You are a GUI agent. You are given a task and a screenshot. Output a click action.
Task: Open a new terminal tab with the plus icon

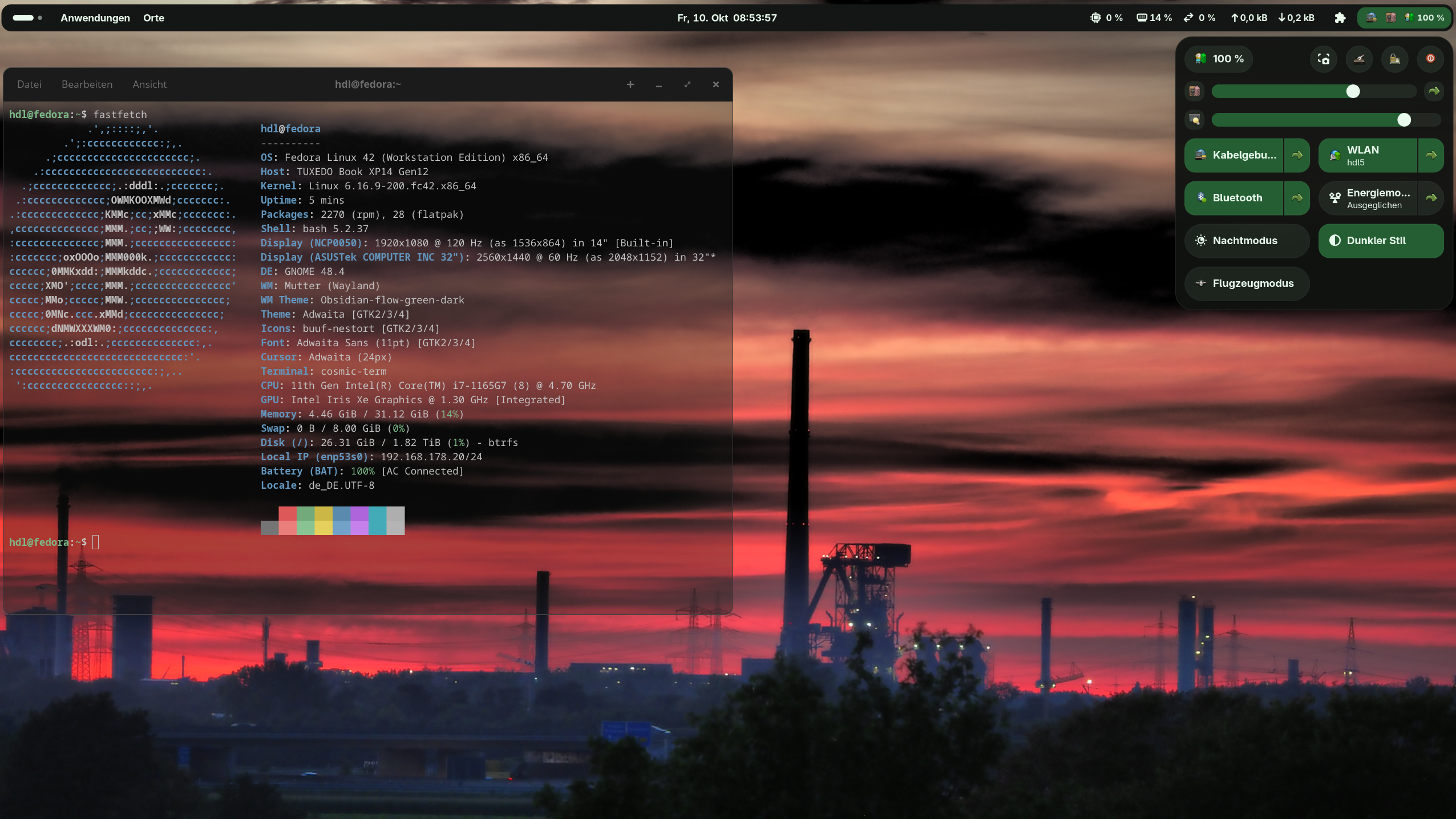coord(630,84)
